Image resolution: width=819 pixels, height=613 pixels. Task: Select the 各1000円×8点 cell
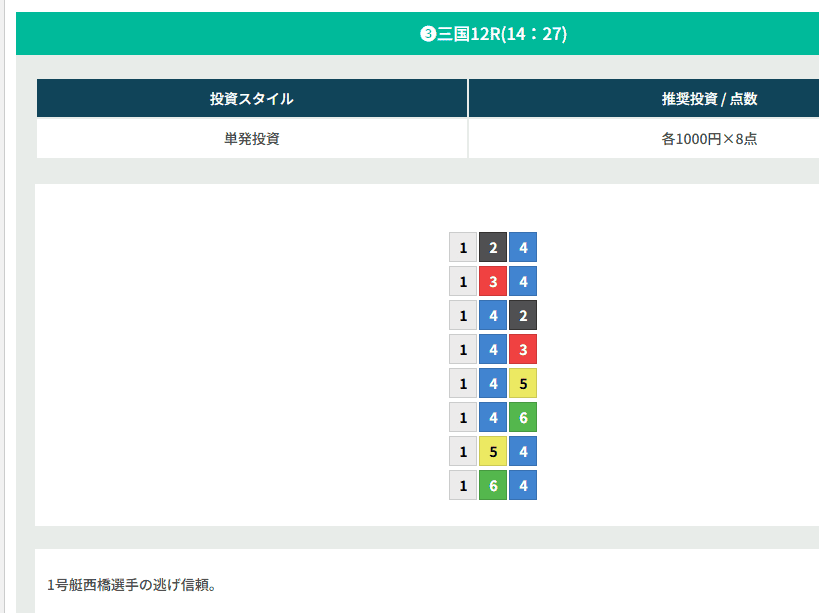[x=709, y=139]
